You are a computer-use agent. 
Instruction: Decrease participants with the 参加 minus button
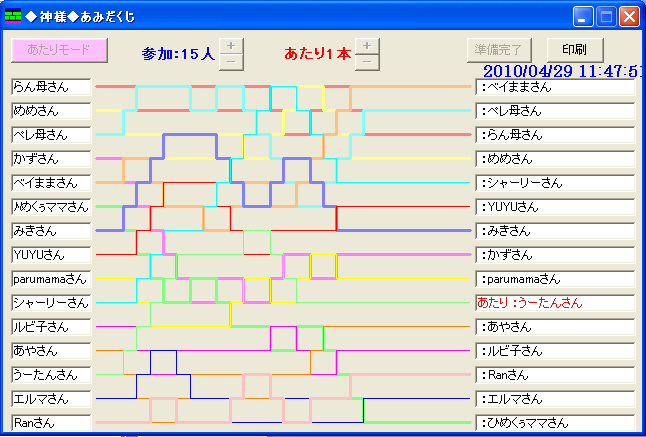click(231, 62)
